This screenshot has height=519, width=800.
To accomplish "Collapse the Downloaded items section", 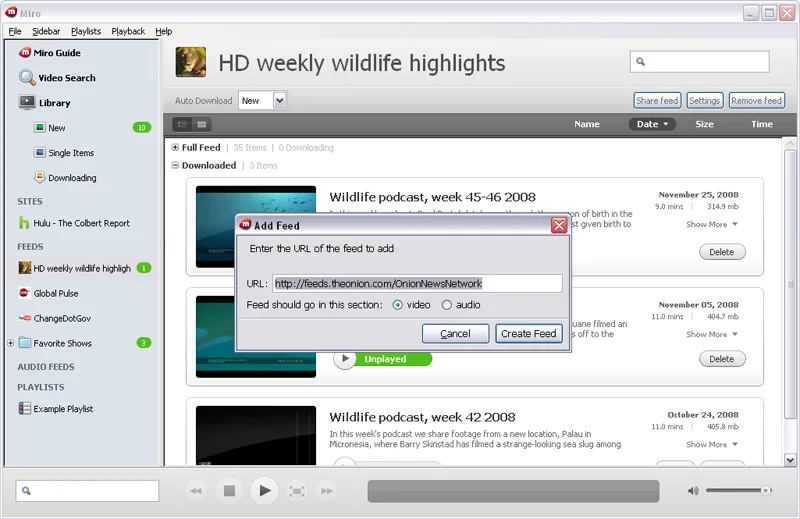I will (x=175, y=165).
